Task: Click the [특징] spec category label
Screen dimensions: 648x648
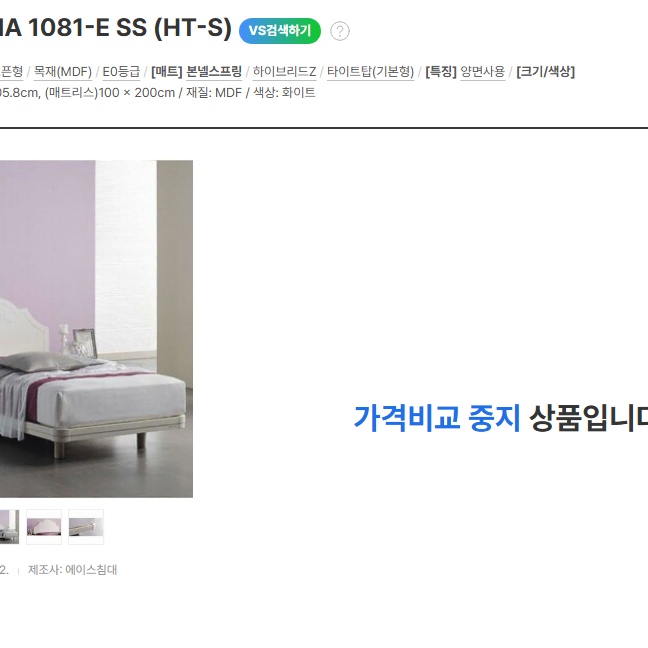Action: pyautogui.click(x=441, y=72)
